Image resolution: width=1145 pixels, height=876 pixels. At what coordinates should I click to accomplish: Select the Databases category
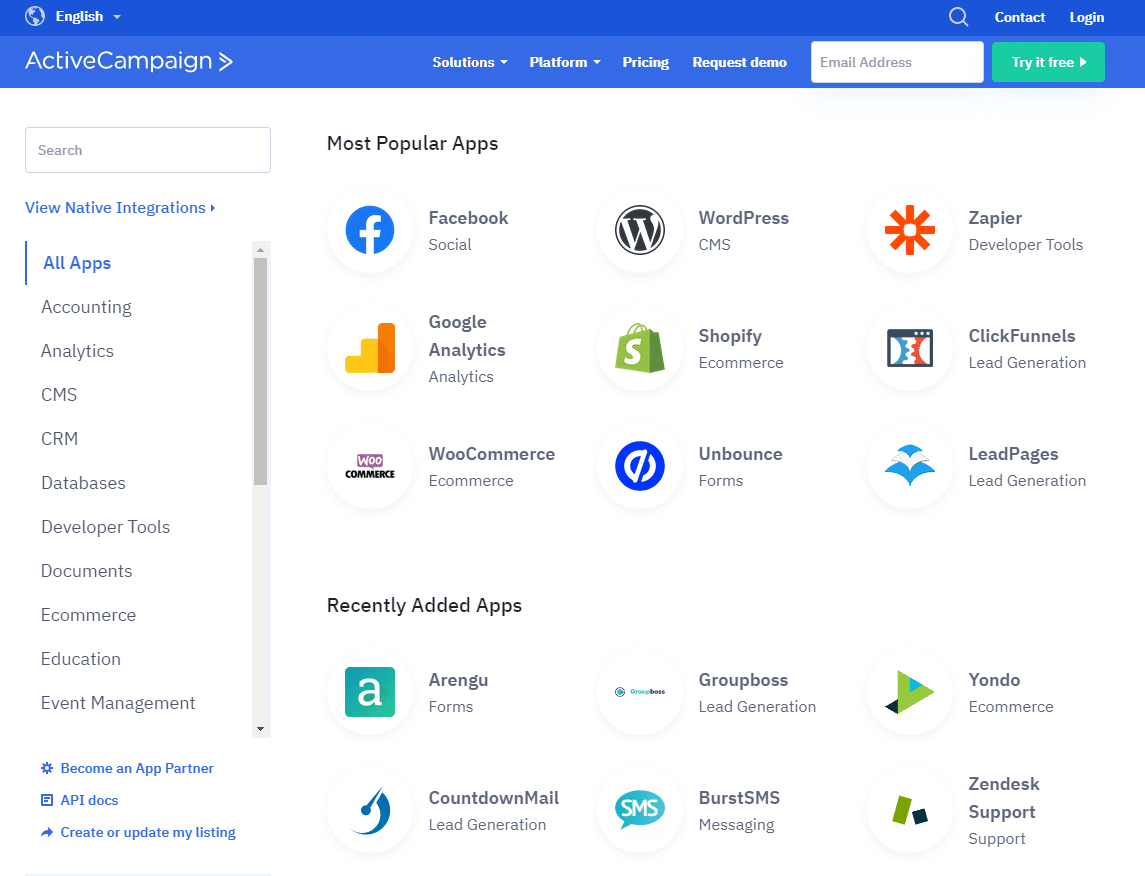pos(83,483)
